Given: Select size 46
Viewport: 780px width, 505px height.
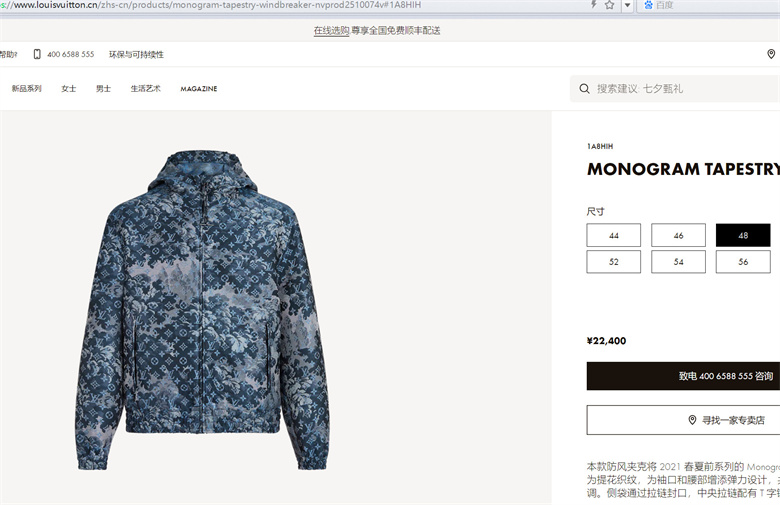Looking at the screenshot, I should tap(678, 235).
